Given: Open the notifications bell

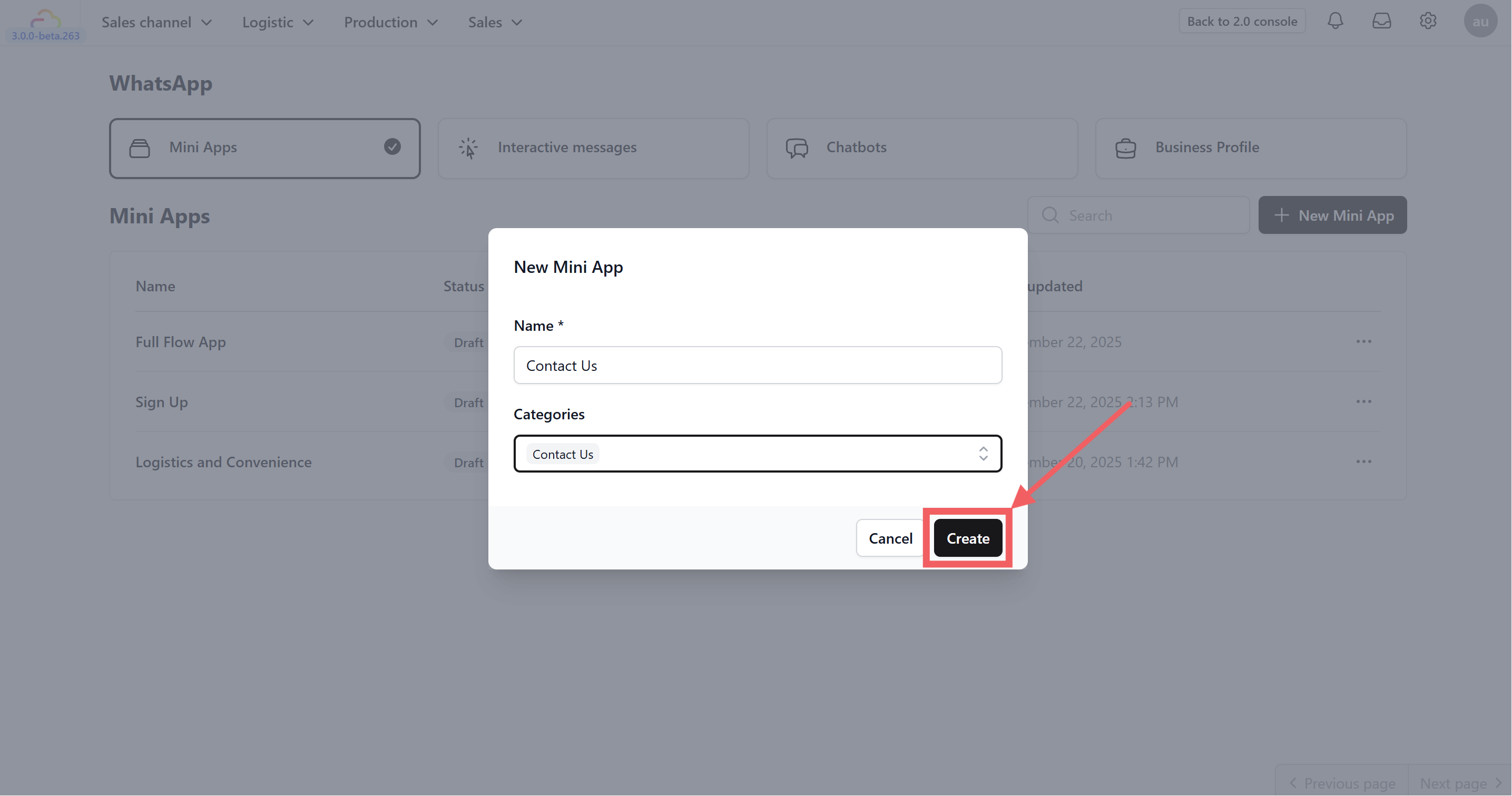Looking at the screenshot, I should [x=1336, y=21].
